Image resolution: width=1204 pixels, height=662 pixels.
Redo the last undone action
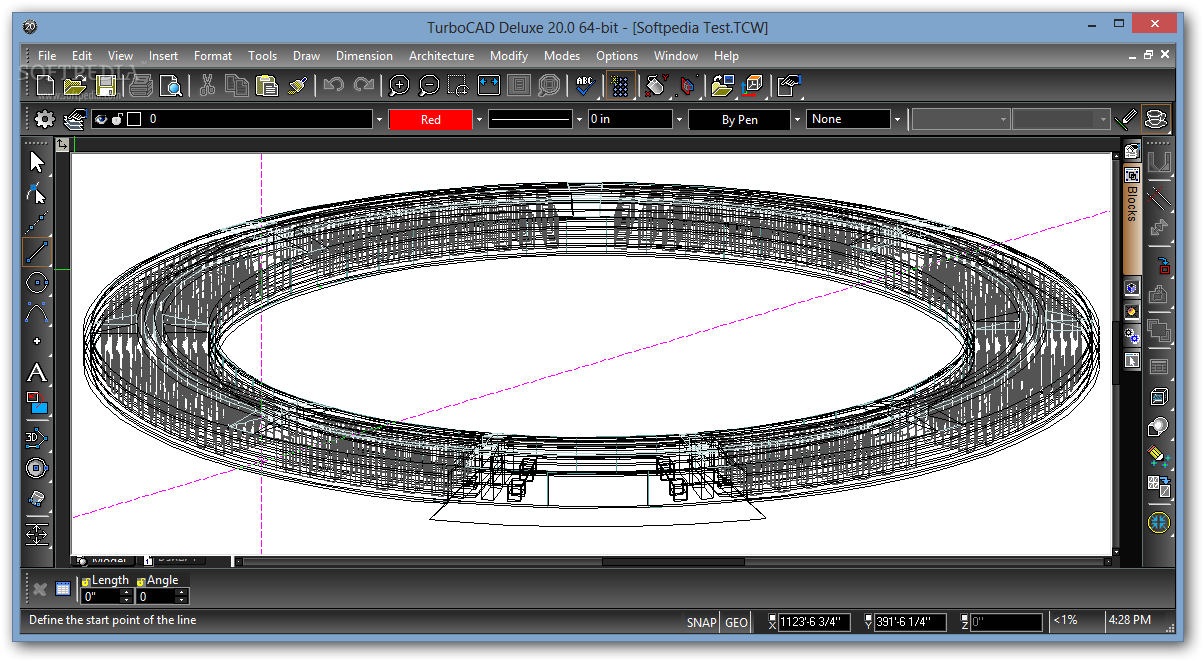click(x=364, y=86)
